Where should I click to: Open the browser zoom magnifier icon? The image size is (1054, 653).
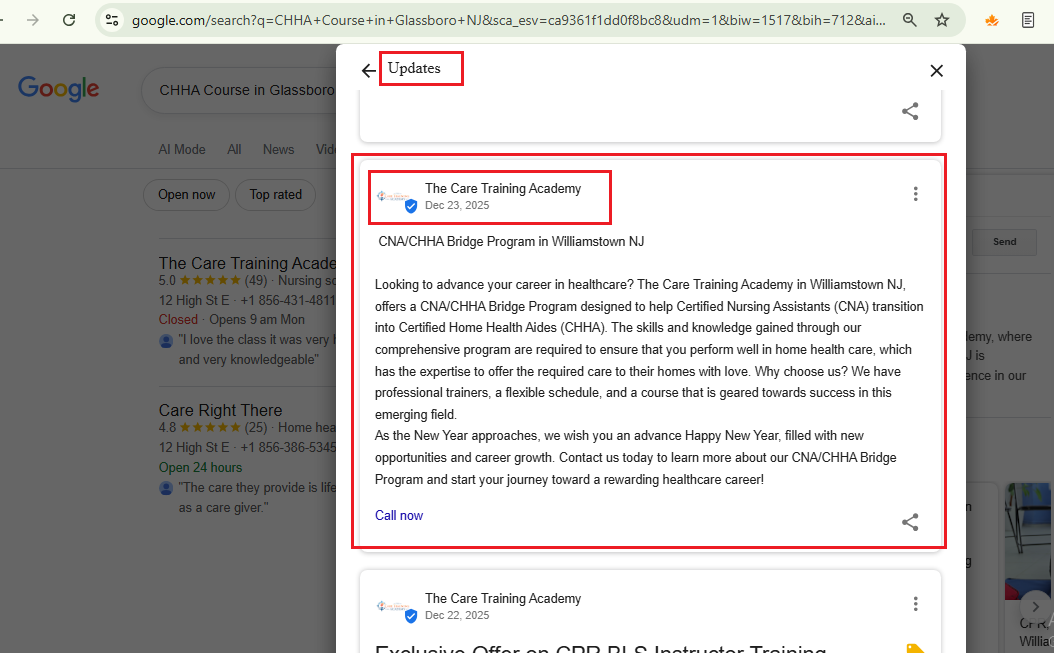909,20
